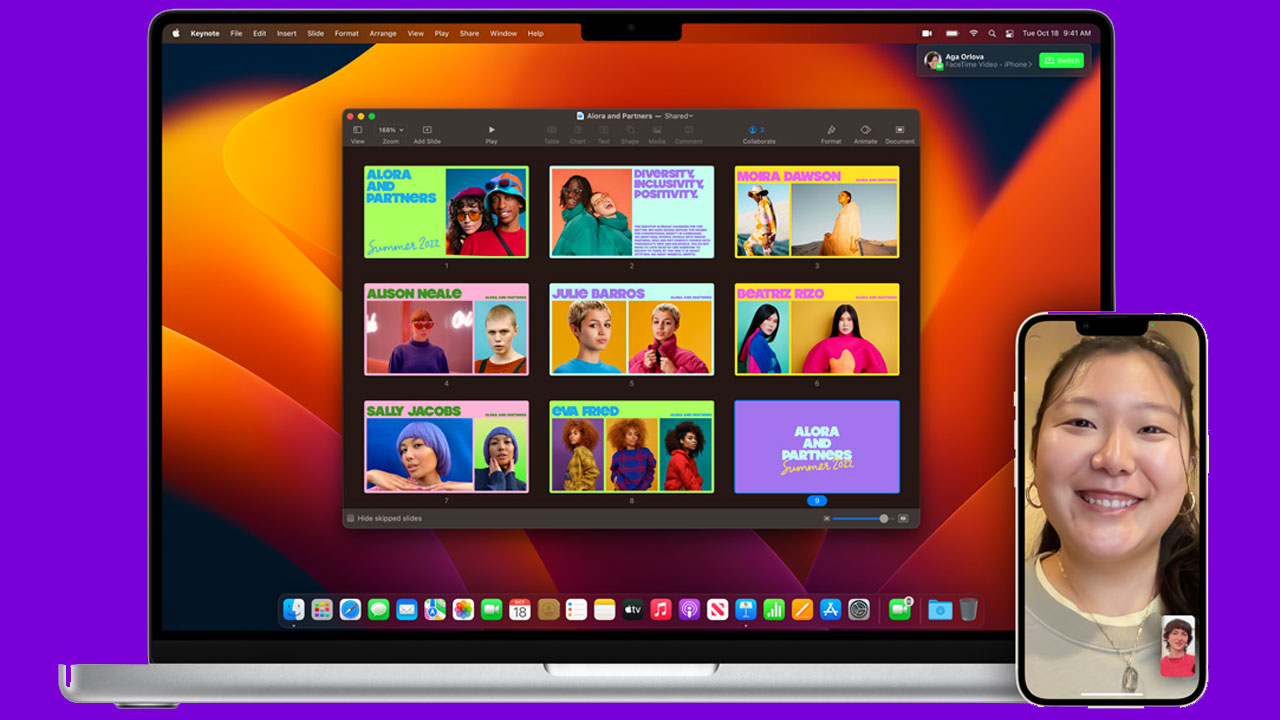Image resolution: width=1280 pixels, height=720 pixels.
Task: Open the Arrange menu
Action: tap(383, 33)
